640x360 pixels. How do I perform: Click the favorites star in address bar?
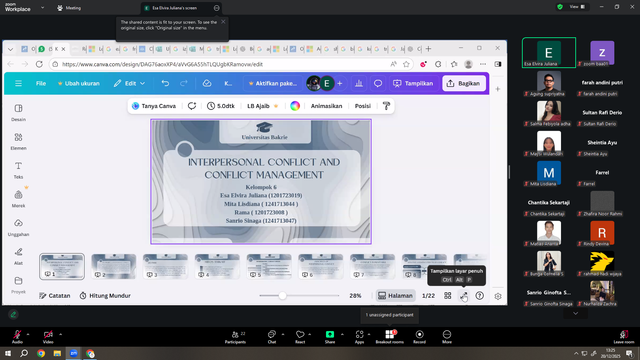pyautogui.click(x=406, y=64)
